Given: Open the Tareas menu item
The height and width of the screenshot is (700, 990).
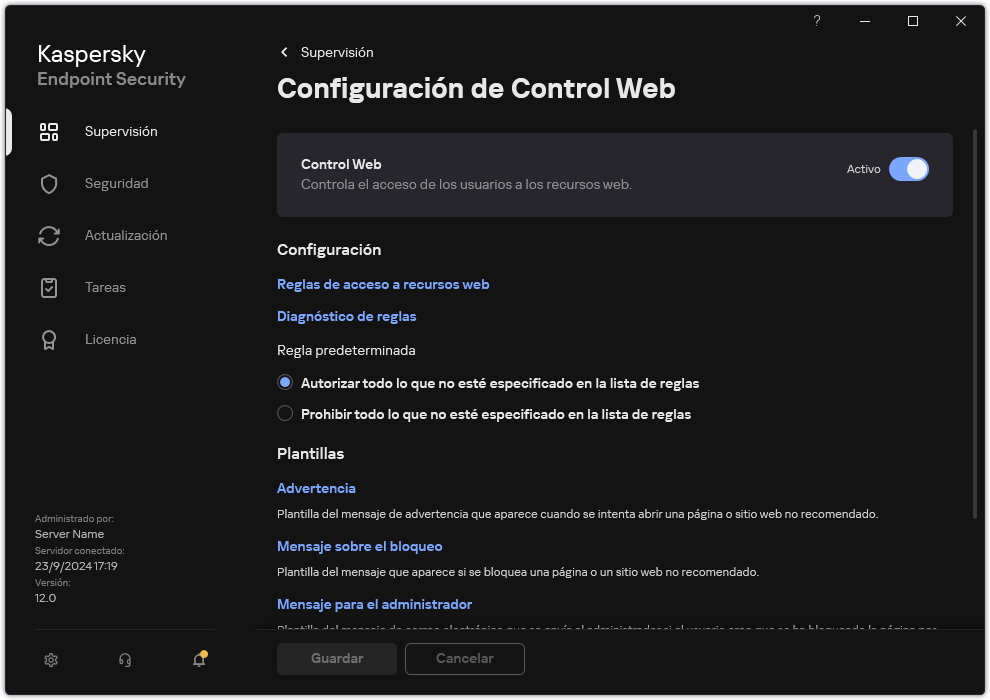Looking at the screenshot, I should 105,288.
